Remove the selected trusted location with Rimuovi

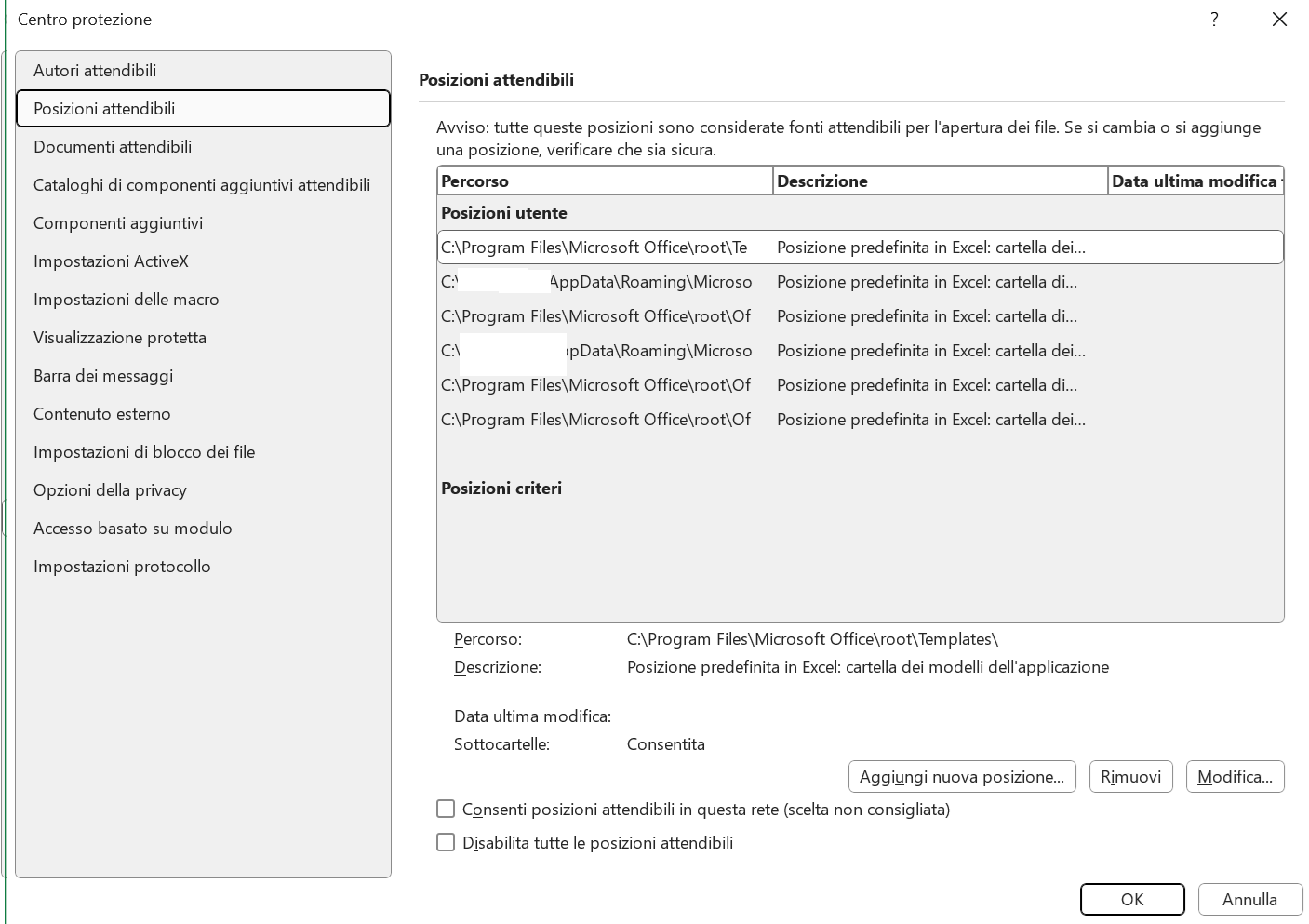(x=1130, y=776)
